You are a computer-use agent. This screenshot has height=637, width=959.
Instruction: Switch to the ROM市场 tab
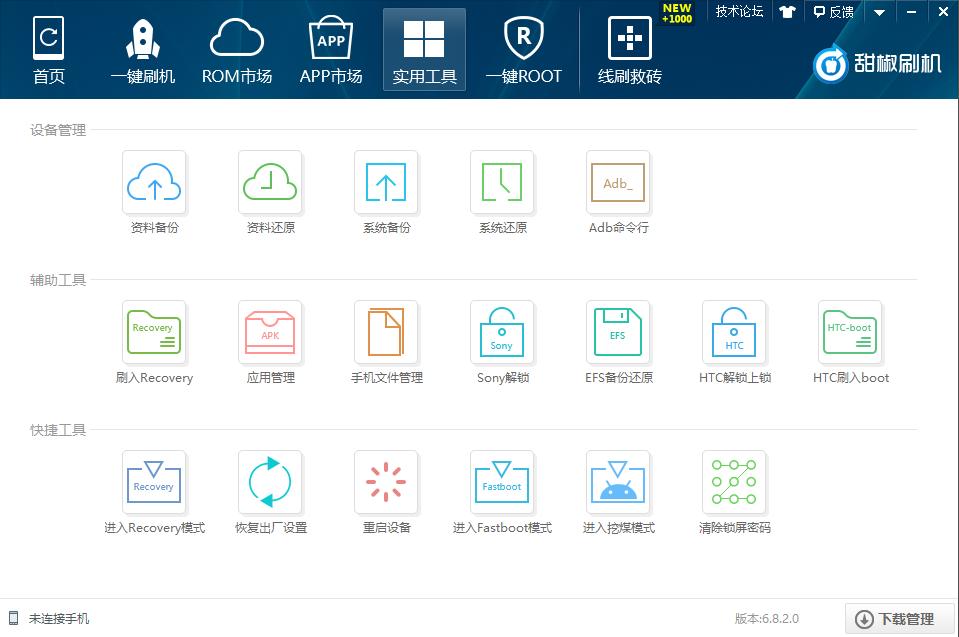[x=237, y=50]
